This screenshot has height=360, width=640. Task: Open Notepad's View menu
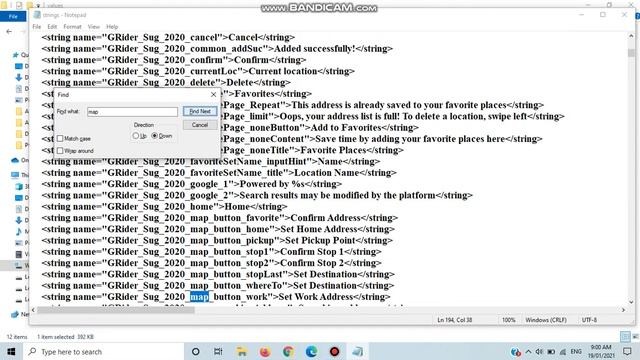(x=93, y=27)
